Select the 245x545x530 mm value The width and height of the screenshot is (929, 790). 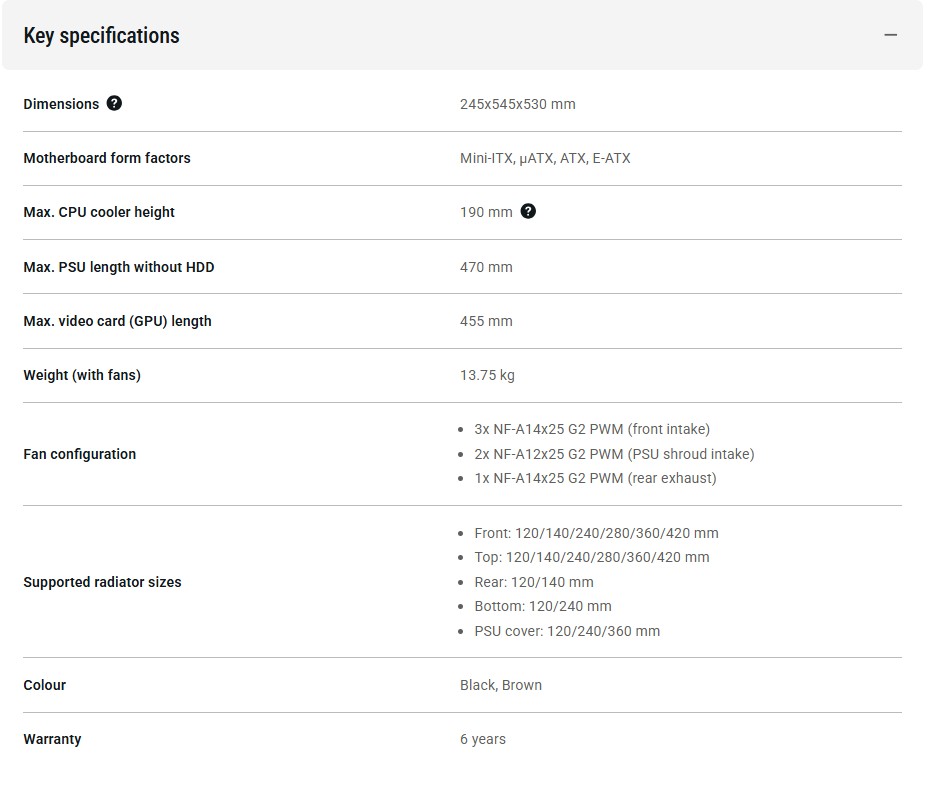coord(517,104)
